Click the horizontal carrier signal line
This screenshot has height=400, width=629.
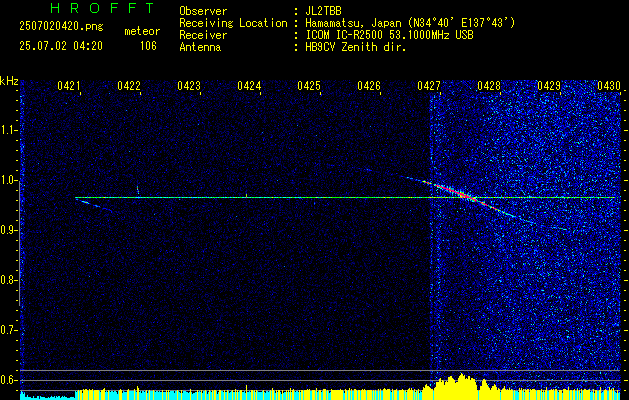pyautogui.click(x=345, y=197)
